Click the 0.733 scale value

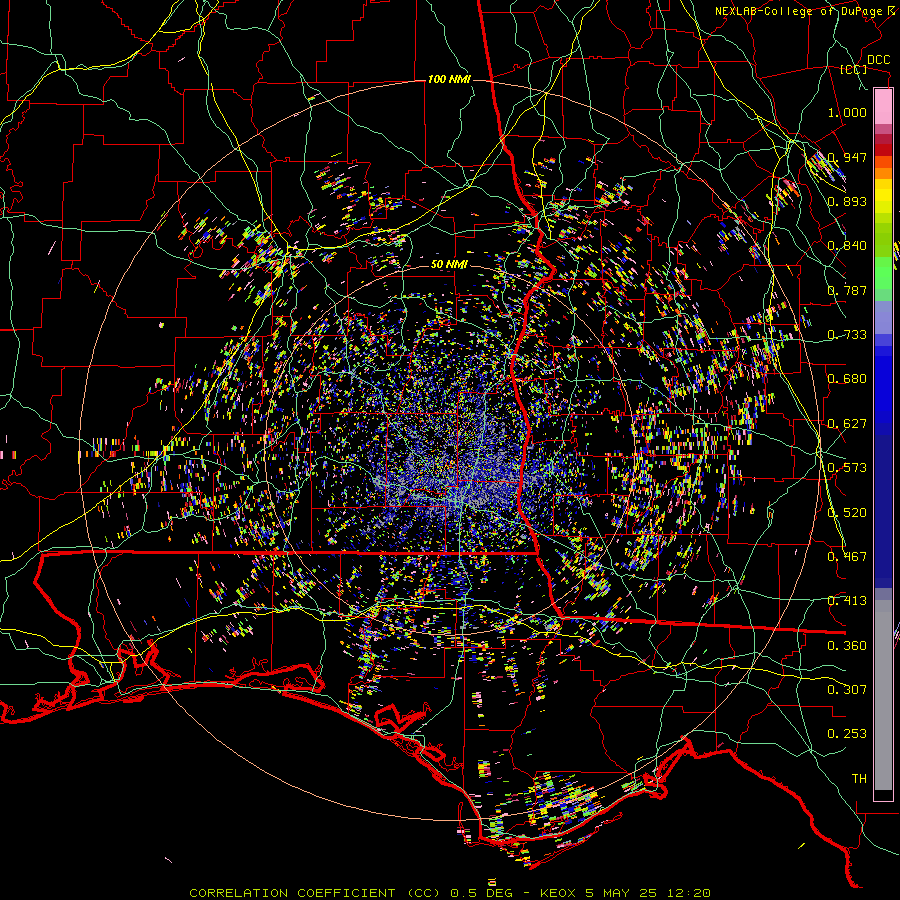(x=847, y=335)
